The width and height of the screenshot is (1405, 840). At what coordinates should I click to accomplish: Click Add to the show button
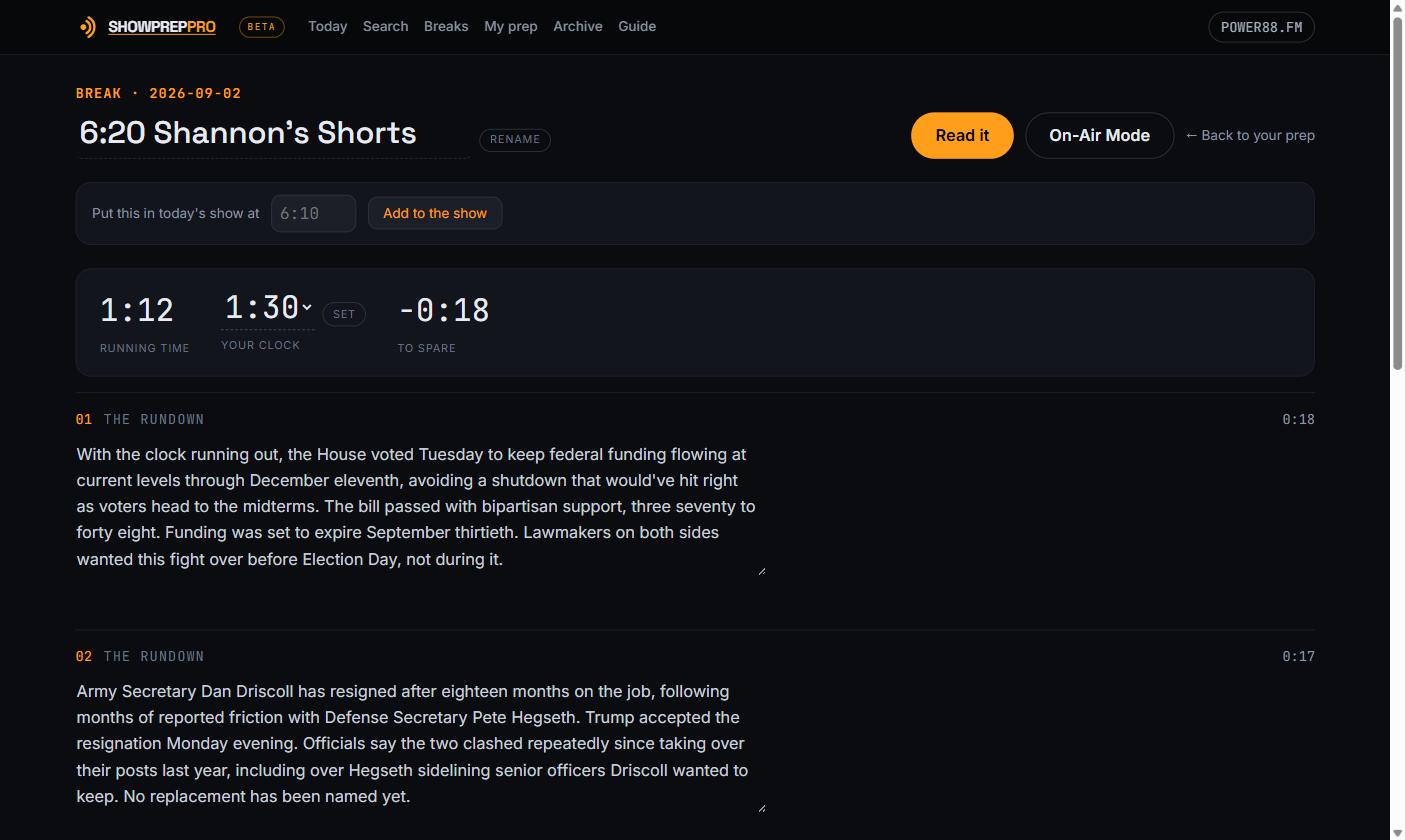[x=435, y=213]
